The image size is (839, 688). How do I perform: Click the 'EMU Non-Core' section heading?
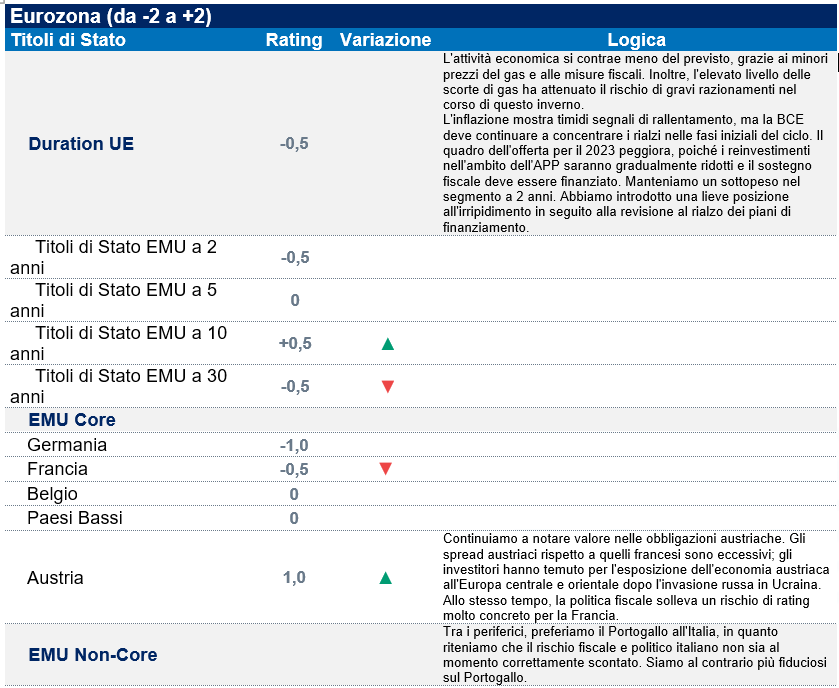coord(93,655)
